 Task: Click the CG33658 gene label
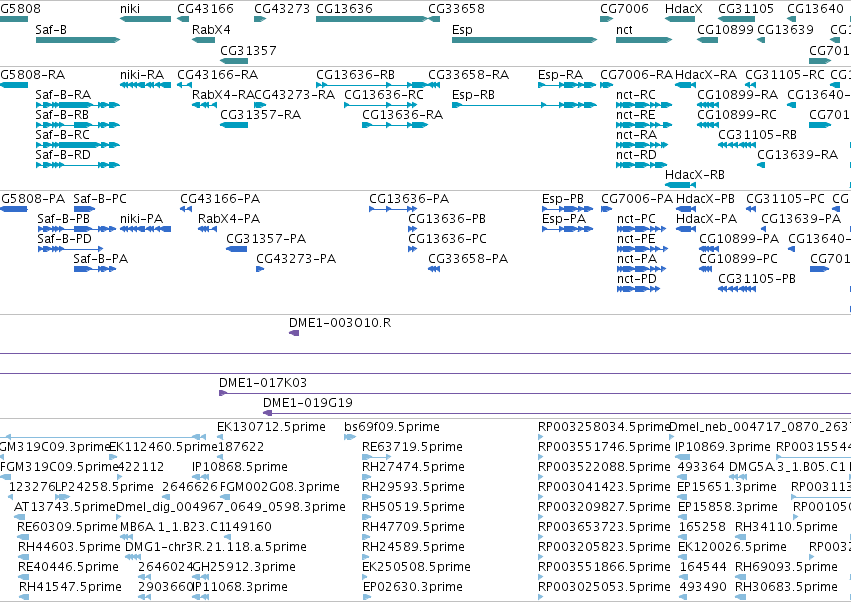pos(456,9)
